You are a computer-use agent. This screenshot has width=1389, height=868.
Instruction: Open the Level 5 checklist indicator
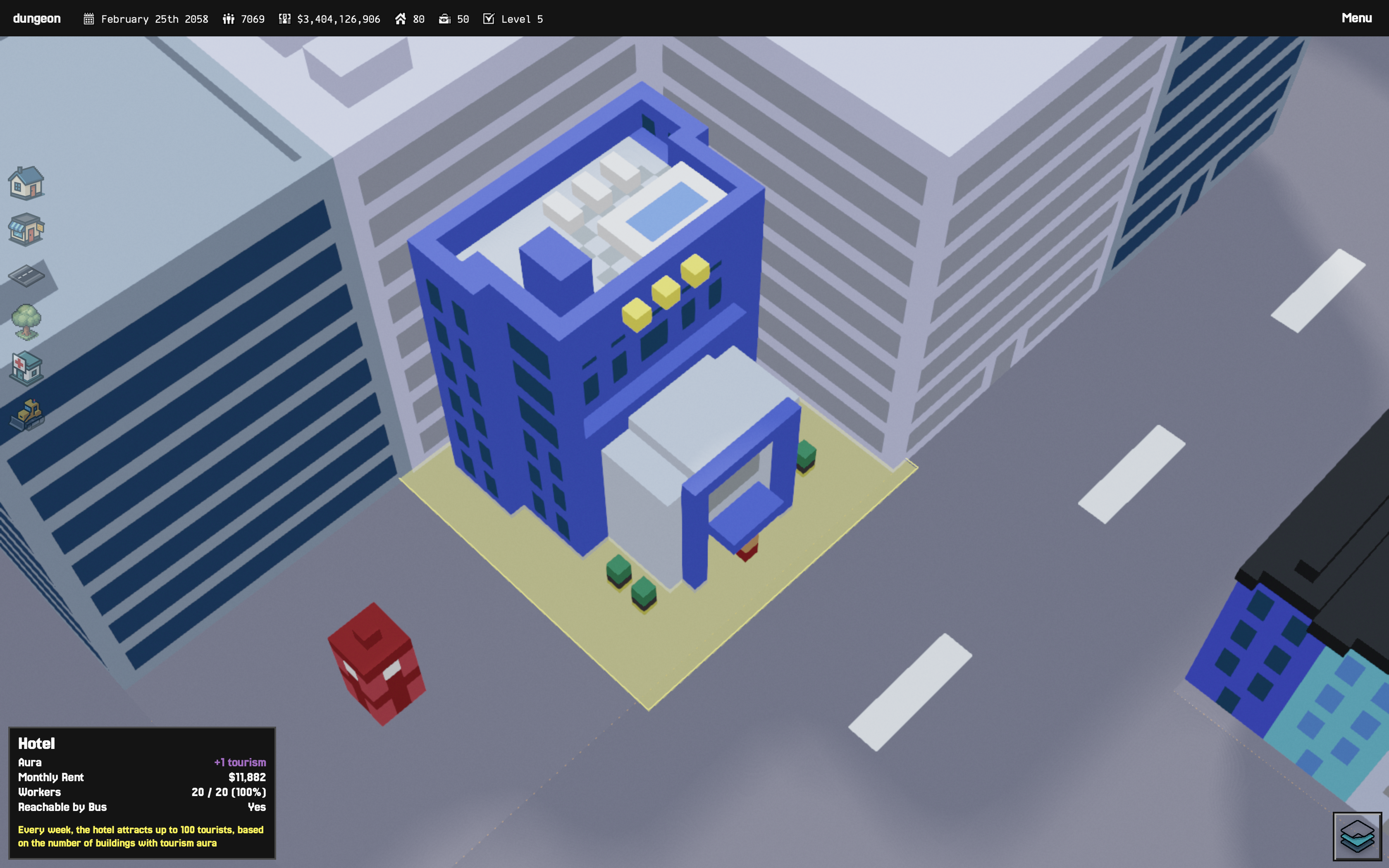(521, 19)
